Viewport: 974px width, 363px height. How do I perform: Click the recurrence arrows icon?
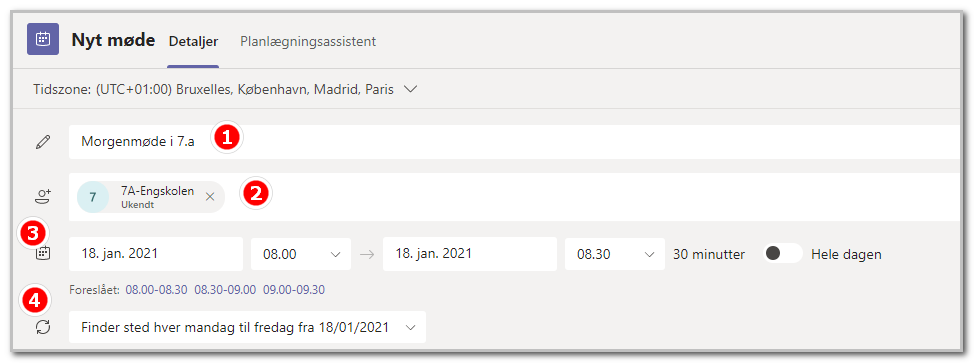43,327
